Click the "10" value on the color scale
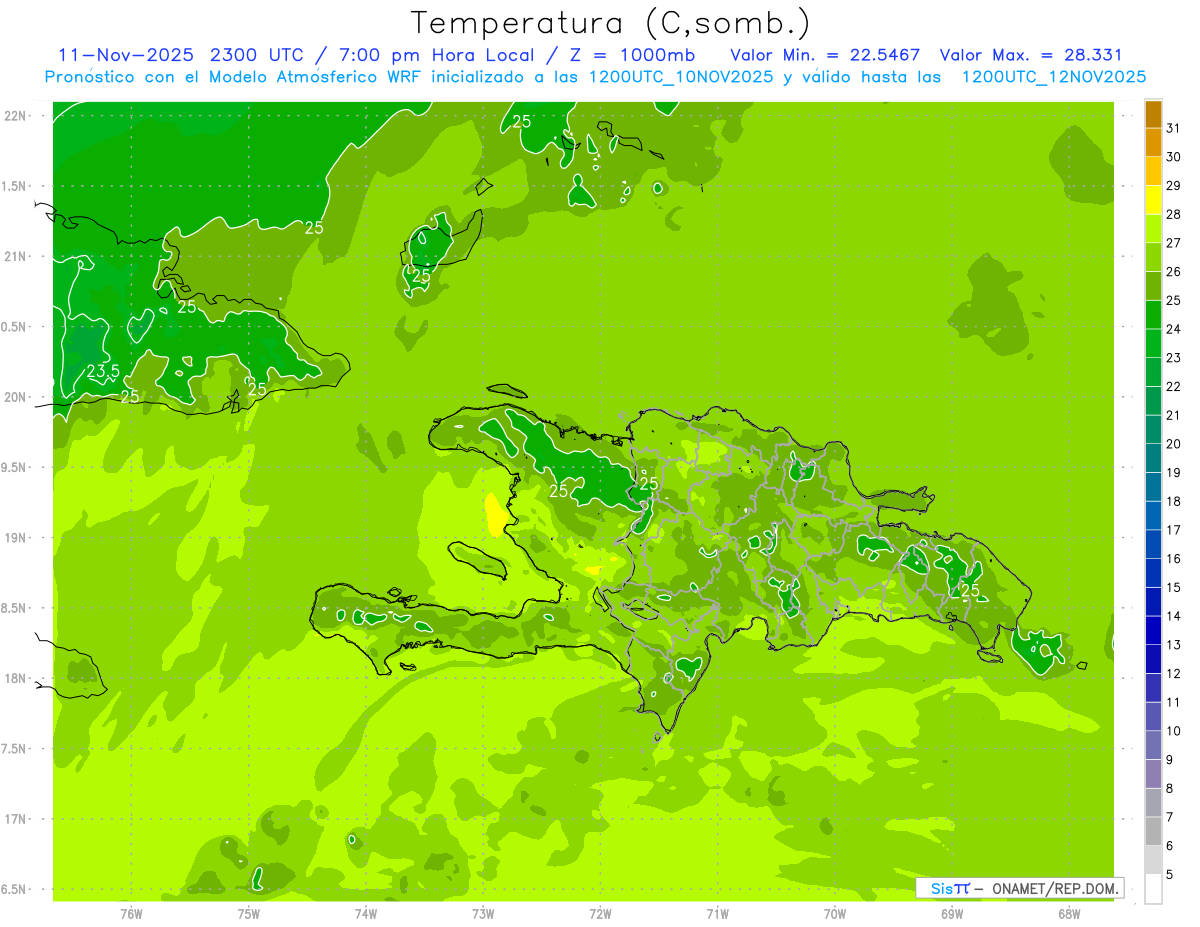This screenshot has height=927, width=1200. 1173,731
